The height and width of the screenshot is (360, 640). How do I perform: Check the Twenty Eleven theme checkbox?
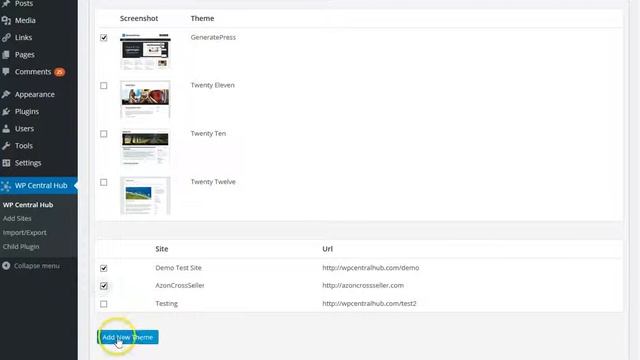tap(104, 86)
